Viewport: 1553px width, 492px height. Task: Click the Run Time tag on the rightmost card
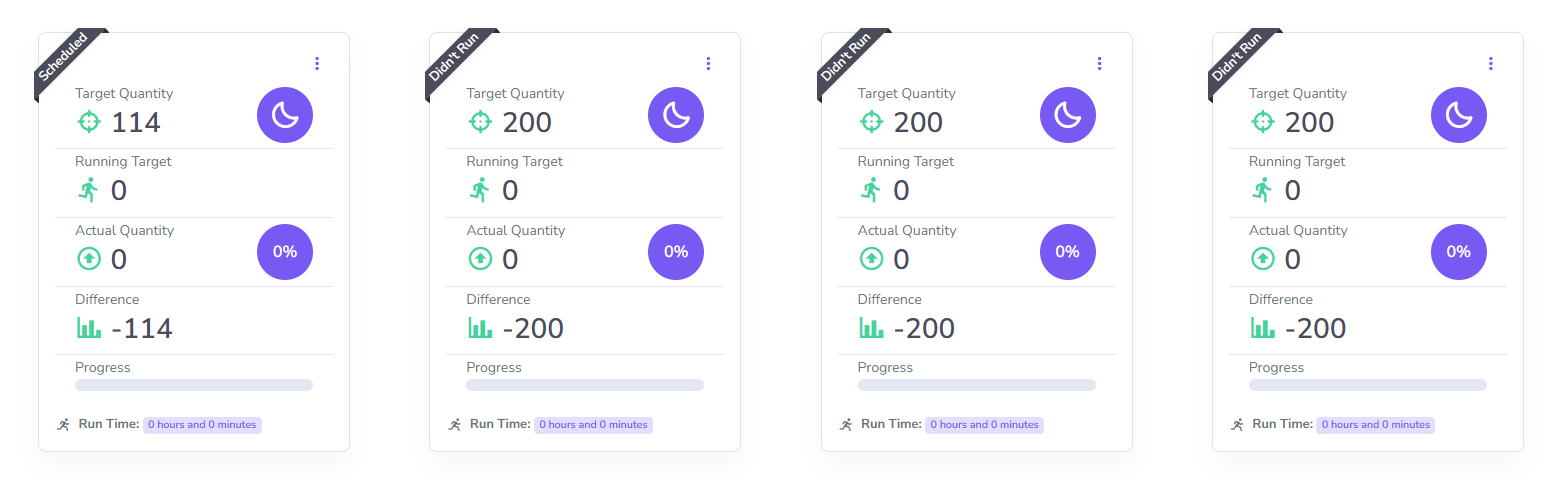pyautogui.click(x=1376, y=425)
